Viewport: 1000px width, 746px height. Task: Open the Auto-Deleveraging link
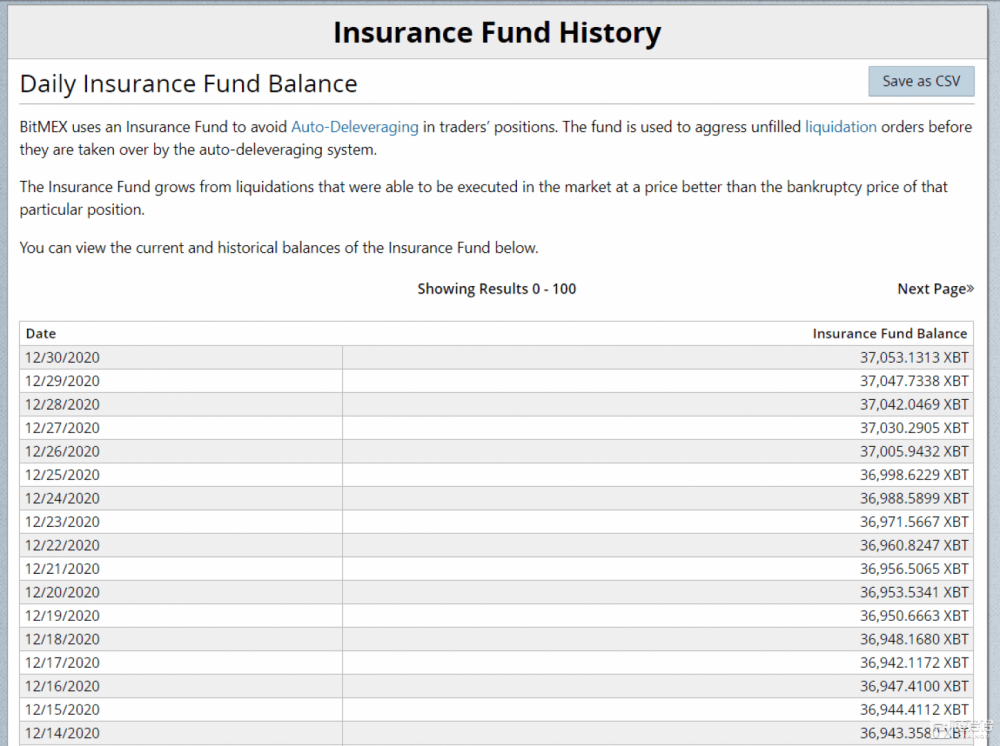[x=354, y=127]
